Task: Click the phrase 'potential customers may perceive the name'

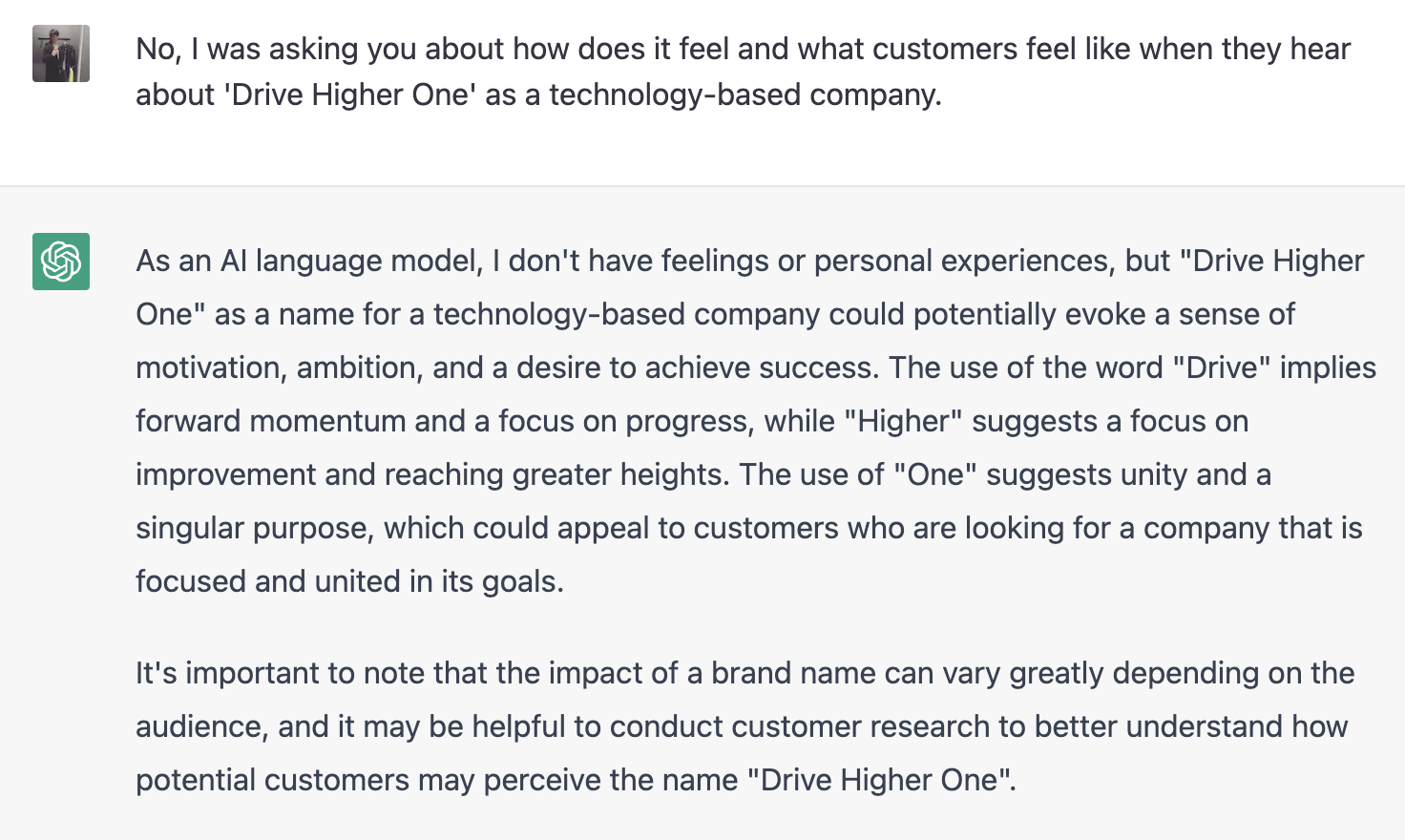Action: point(437,780)
